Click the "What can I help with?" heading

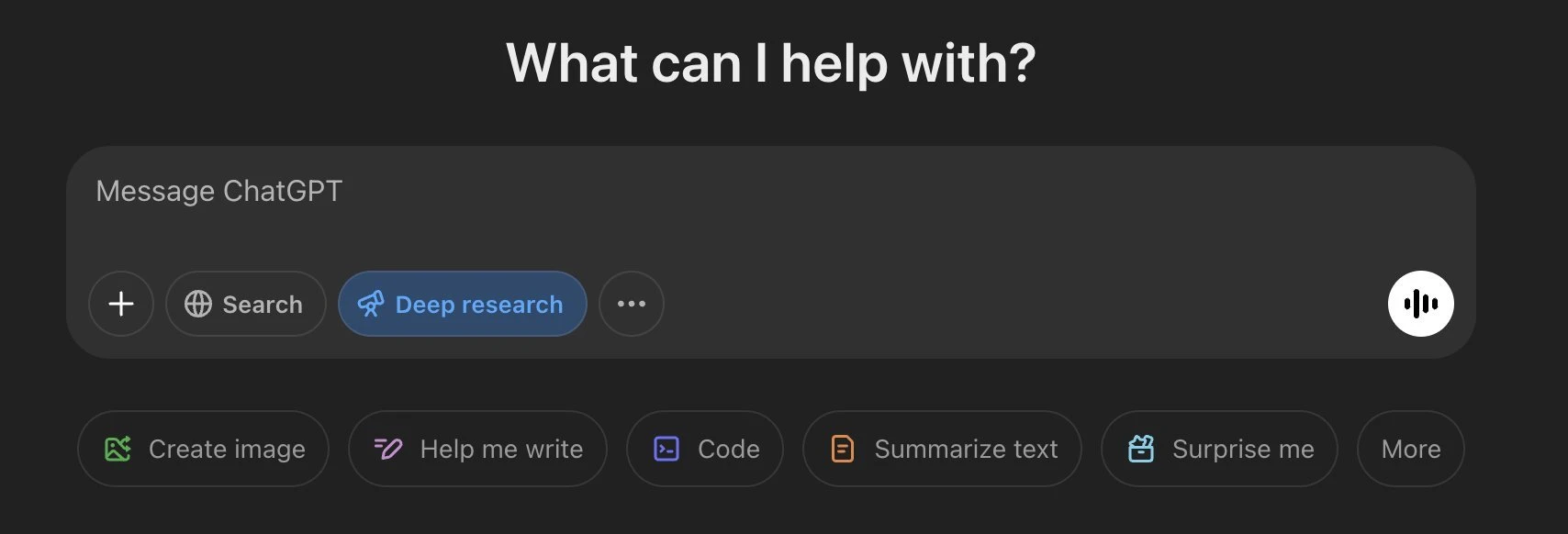[771, 63]
